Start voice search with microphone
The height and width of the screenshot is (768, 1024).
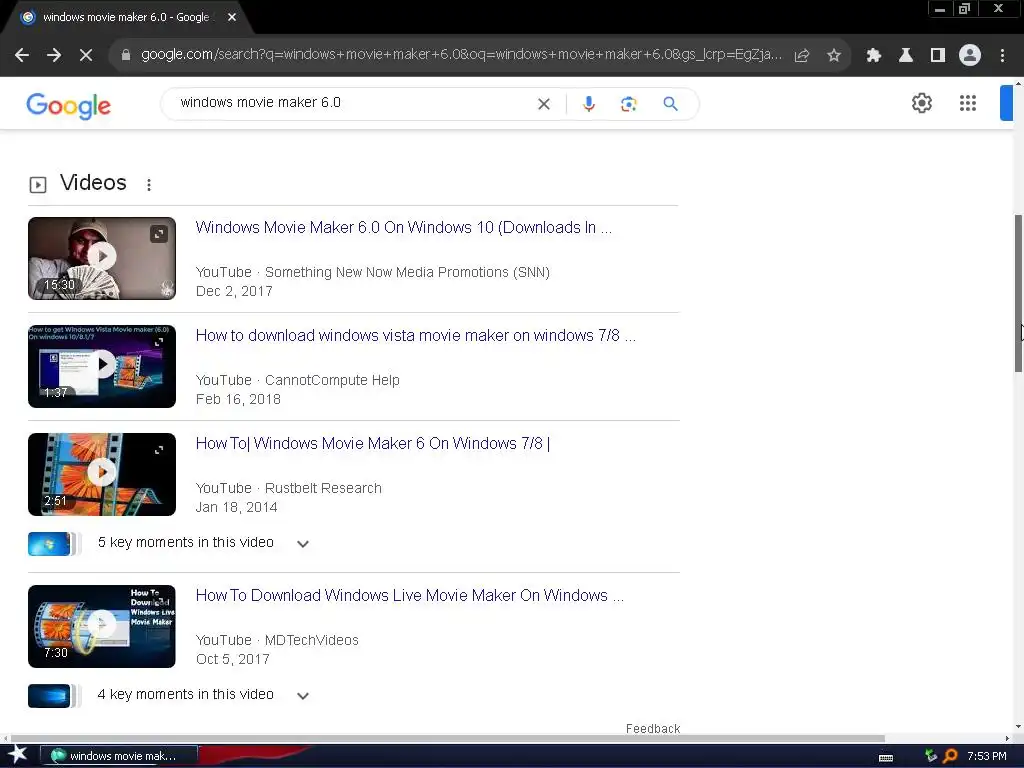pos(588,104)
